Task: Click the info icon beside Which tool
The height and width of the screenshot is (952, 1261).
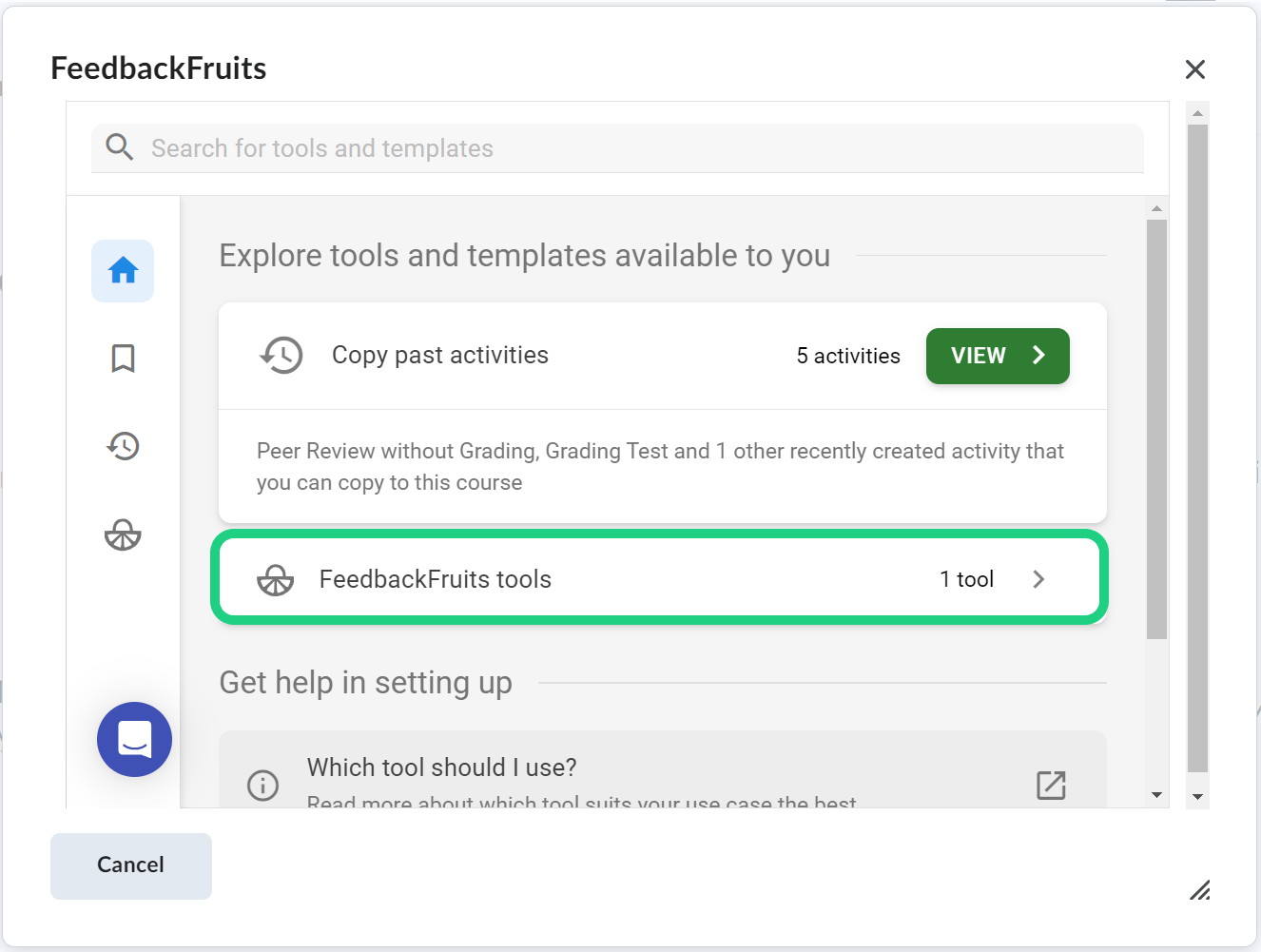Action: click(262, 785)
